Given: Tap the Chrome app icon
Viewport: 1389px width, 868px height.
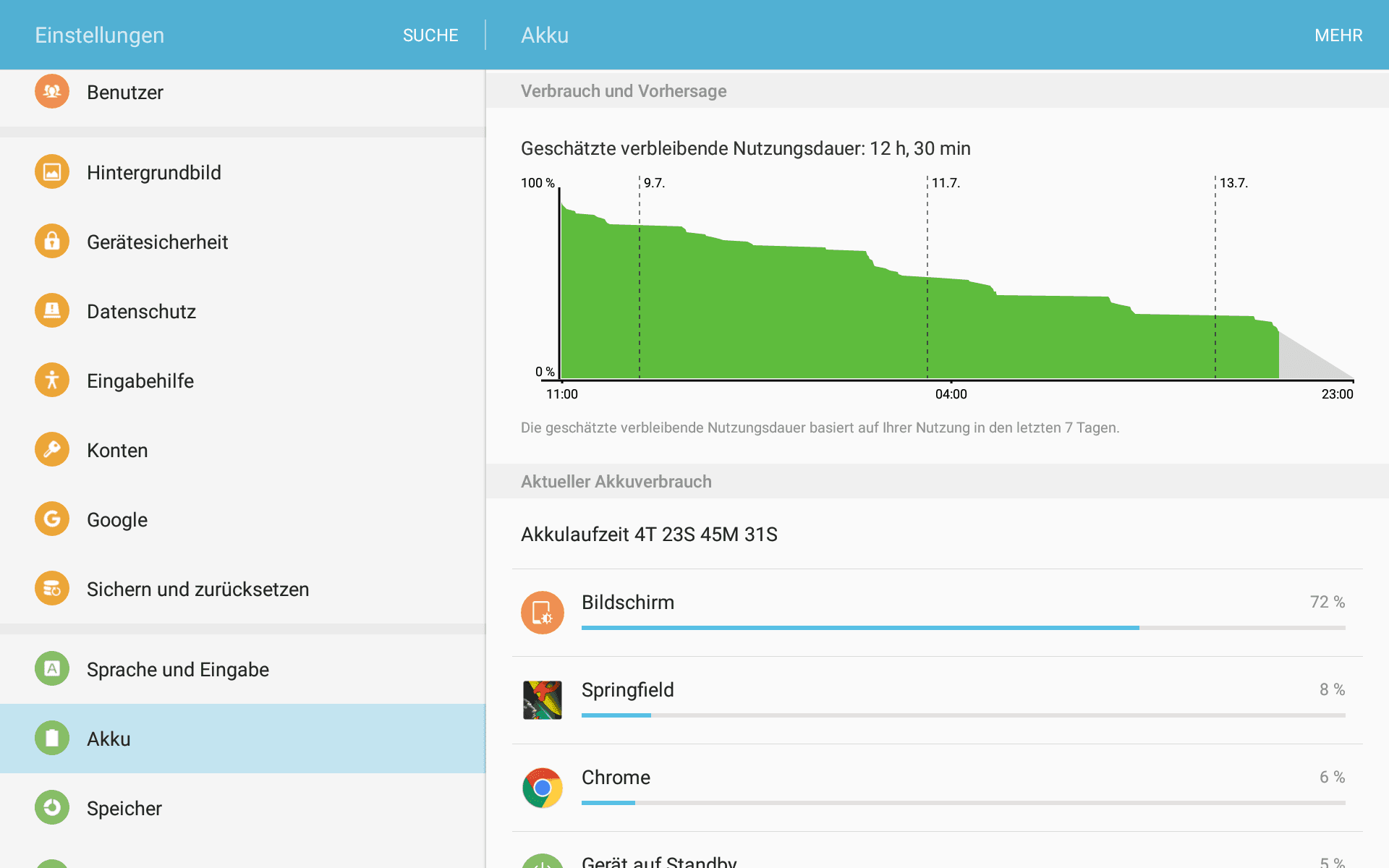Looking at the screenshot, I should [x=543, y=788].
